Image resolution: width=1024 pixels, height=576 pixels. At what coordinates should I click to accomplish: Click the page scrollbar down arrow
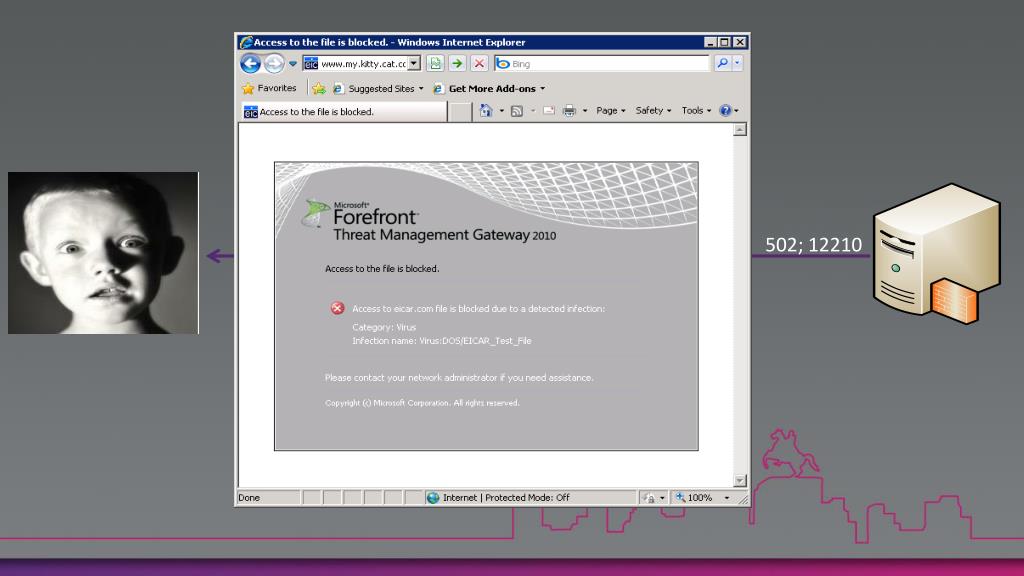coord(740,481)
